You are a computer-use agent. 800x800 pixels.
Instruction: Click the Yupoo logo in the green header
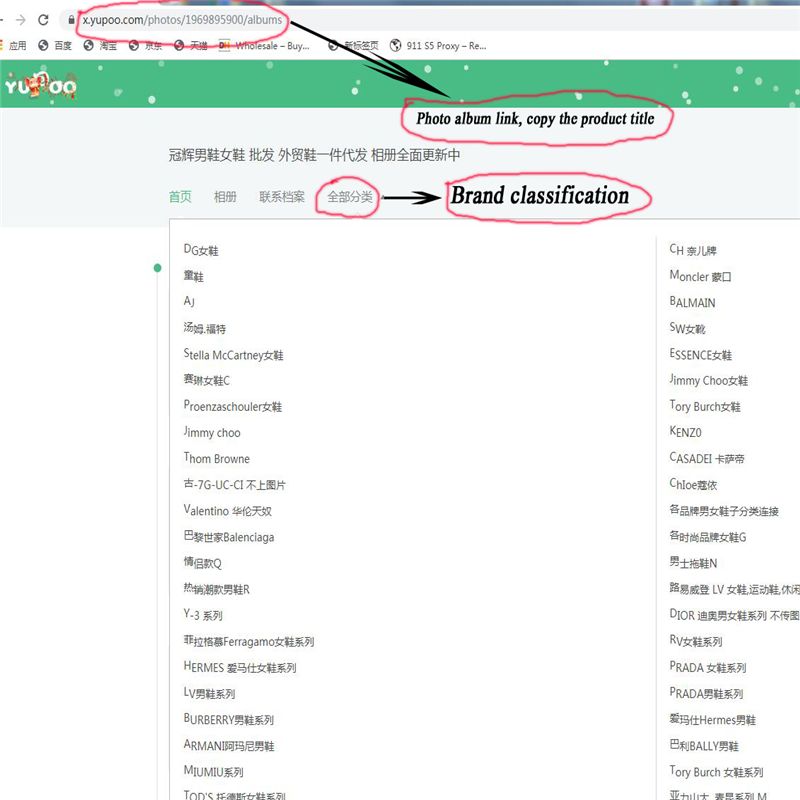point(41,86)
